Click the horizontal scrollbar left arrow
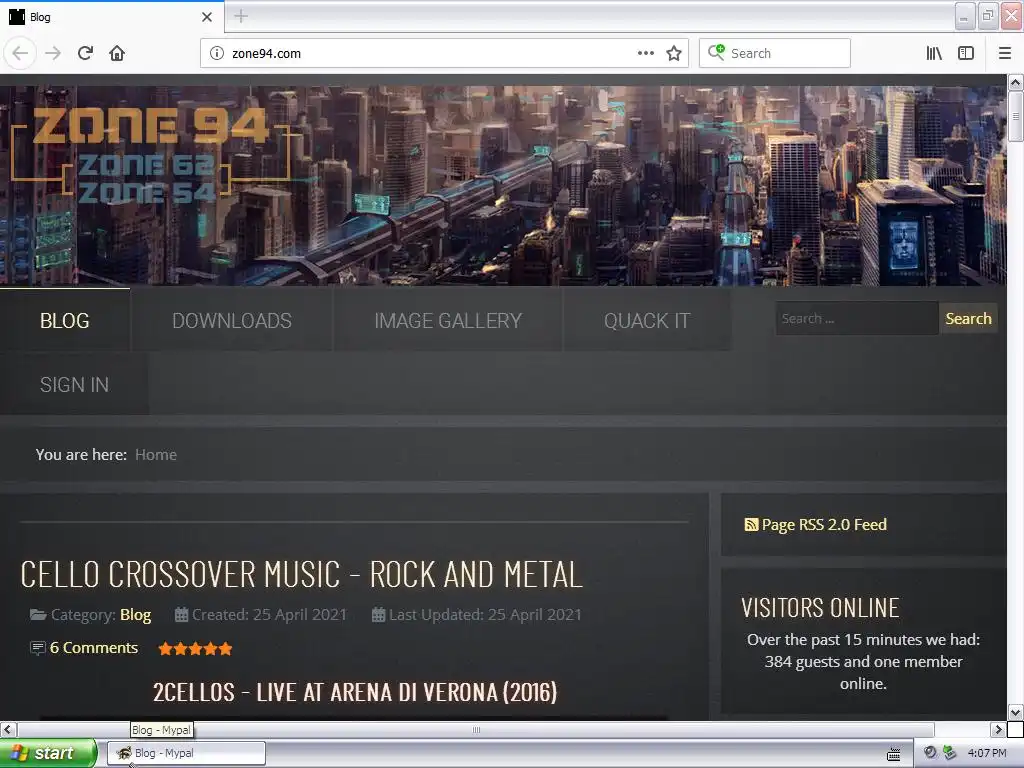The image size is (1024, 768). (8, 729)
